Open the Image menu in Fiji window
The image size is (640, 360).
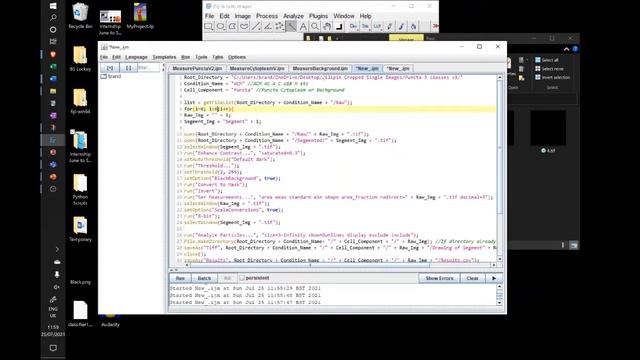pos(242,16)
